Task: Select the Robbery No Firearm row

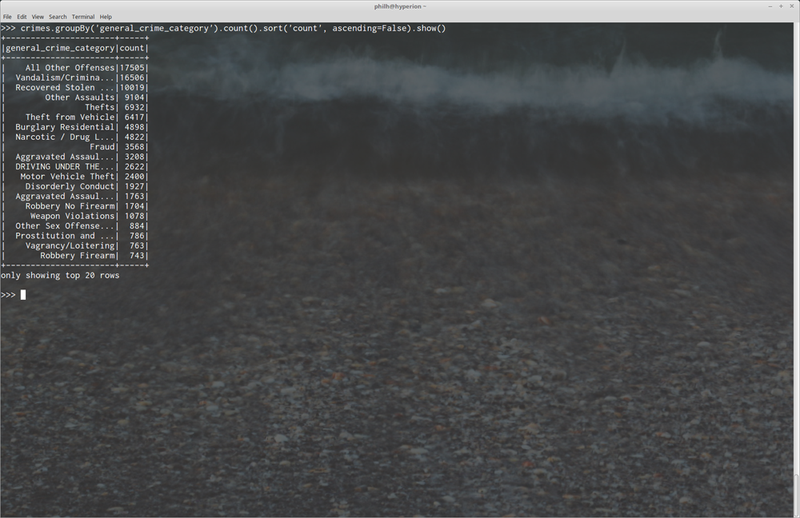Action: [x=75, y=206]
